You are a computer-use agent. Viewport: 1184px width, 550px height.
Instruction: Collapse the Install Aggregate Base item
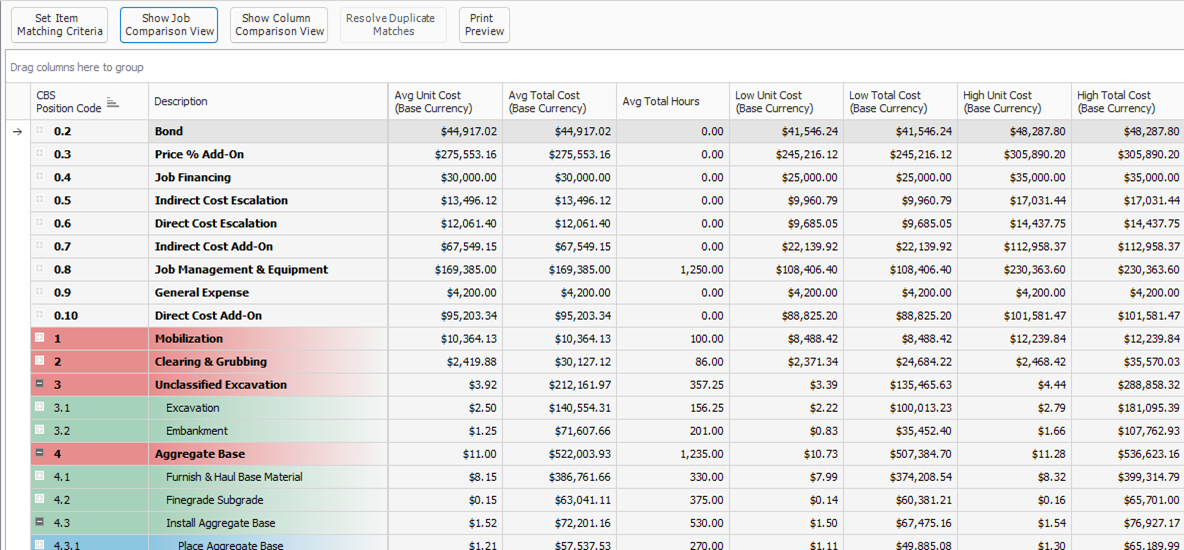coord(40,522)
